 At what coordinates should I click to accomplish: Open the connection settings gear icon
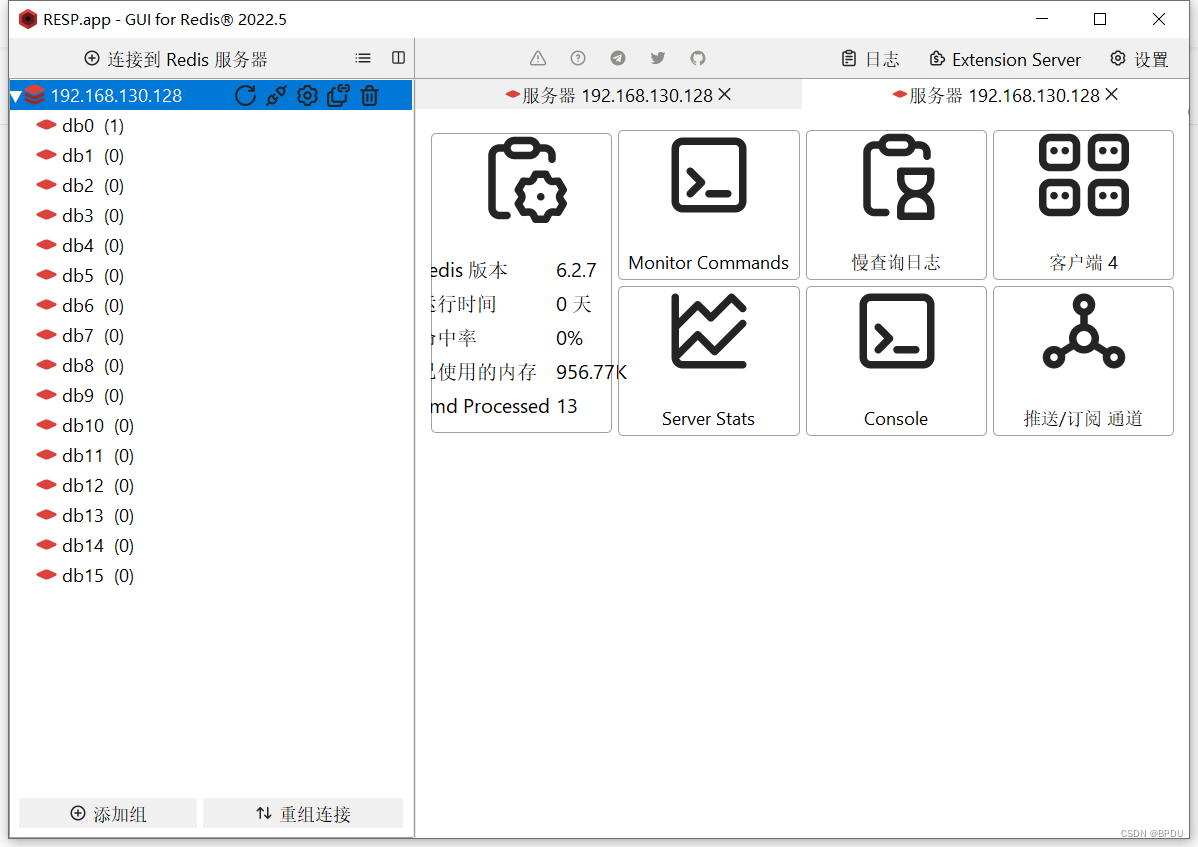click(307, 95)
